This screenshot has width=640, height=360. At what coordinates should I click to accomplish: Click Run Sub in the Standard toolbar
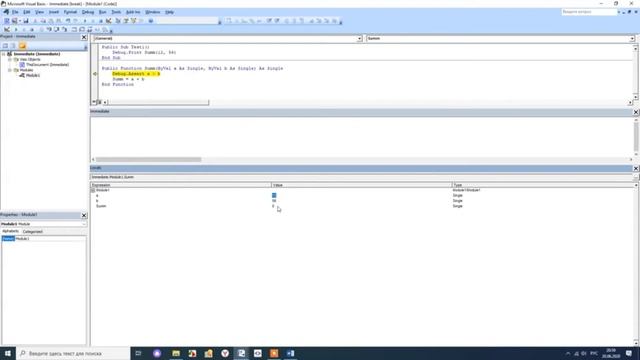click(x=85, y=21)
